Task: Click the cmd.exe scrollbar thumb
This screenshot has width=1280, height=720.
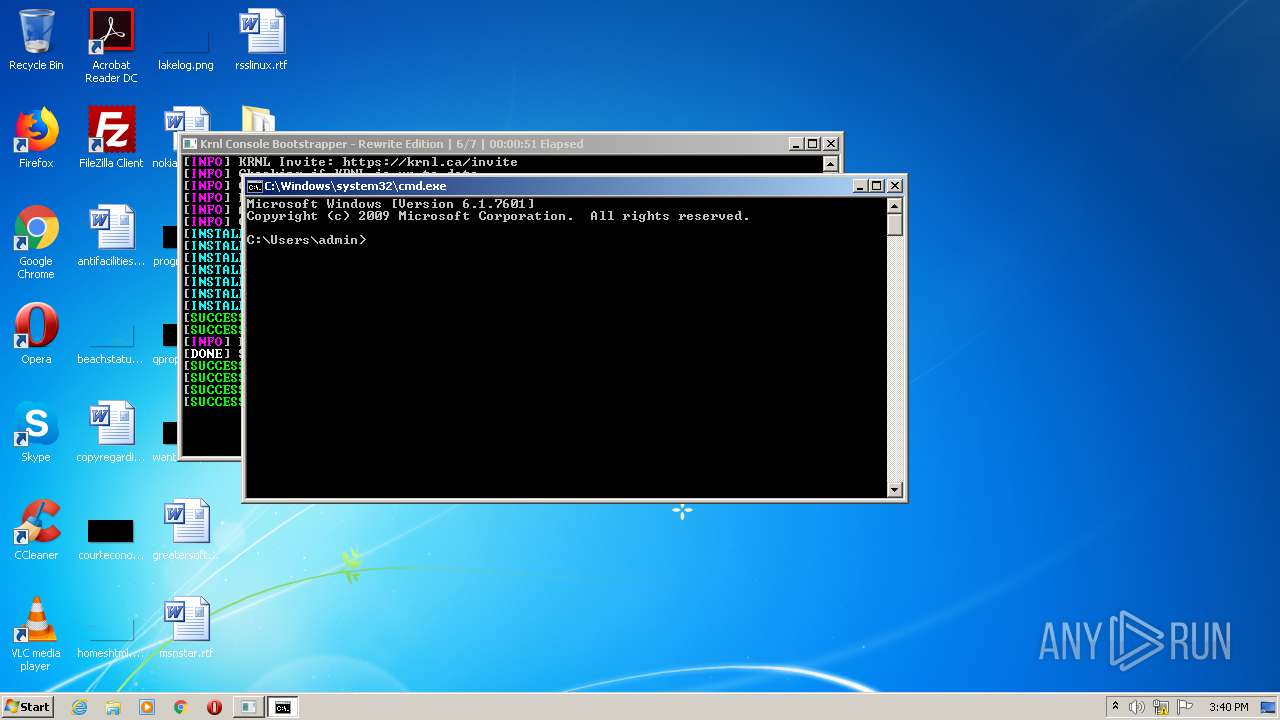Action: click(895, 224)
